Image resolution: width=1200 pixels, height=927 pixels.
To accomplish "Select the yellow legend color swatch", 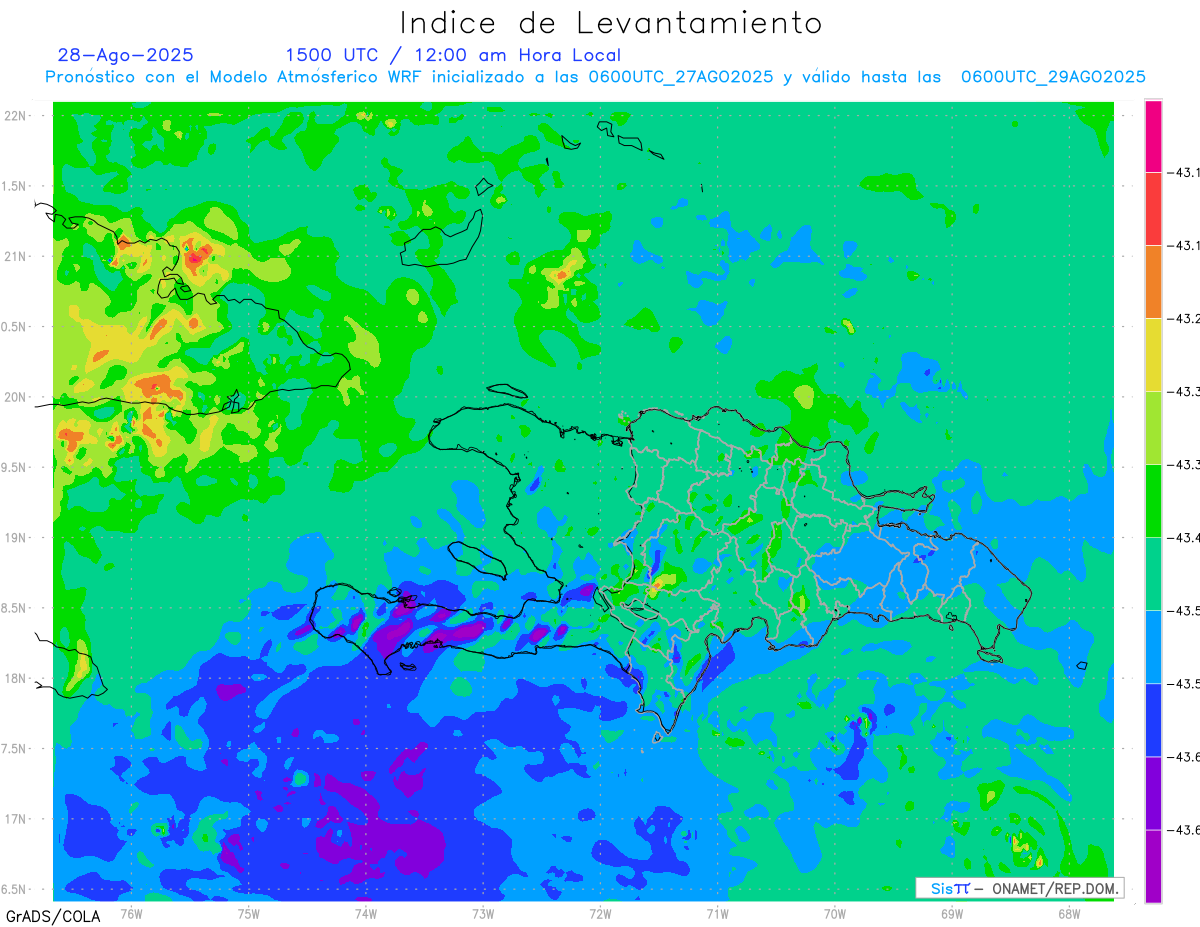I will (1153, 355).
